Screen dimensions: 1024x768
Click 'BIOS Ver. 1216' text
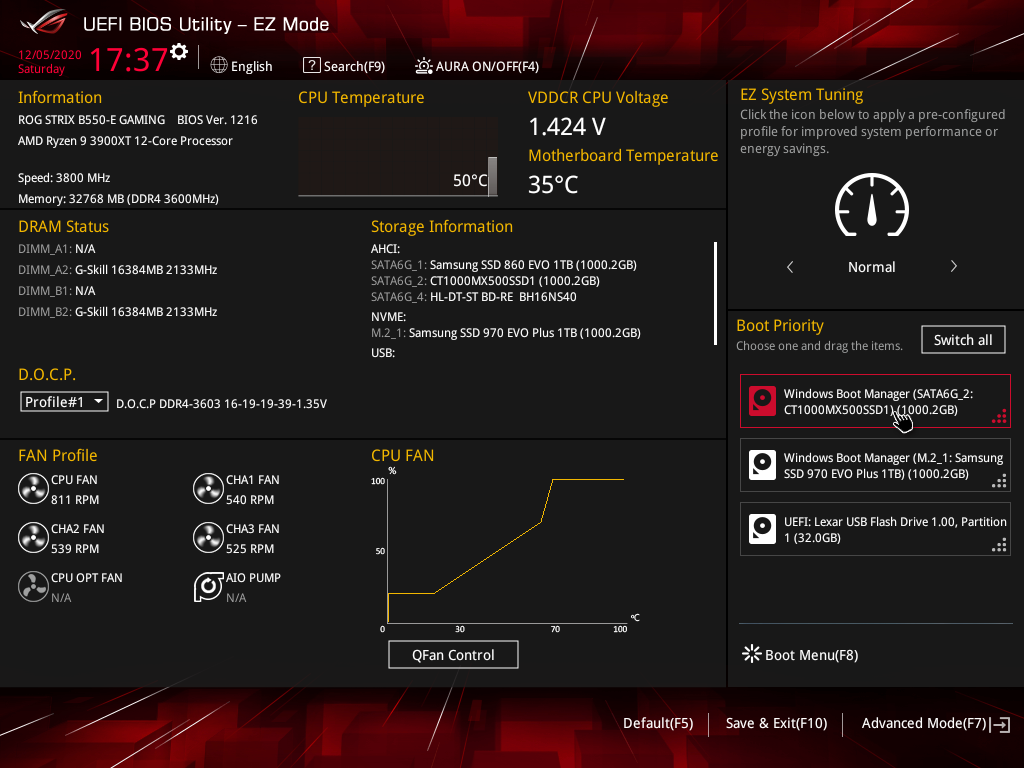217,120
